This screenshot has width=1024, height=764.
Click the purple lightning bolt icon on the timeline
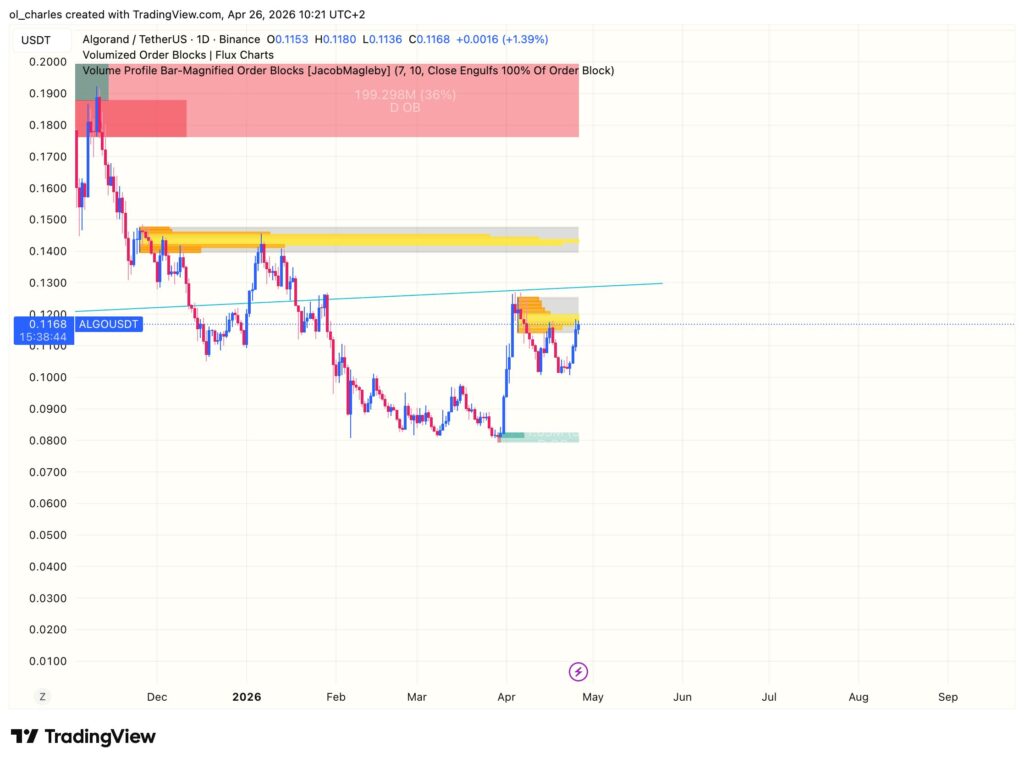580,671
